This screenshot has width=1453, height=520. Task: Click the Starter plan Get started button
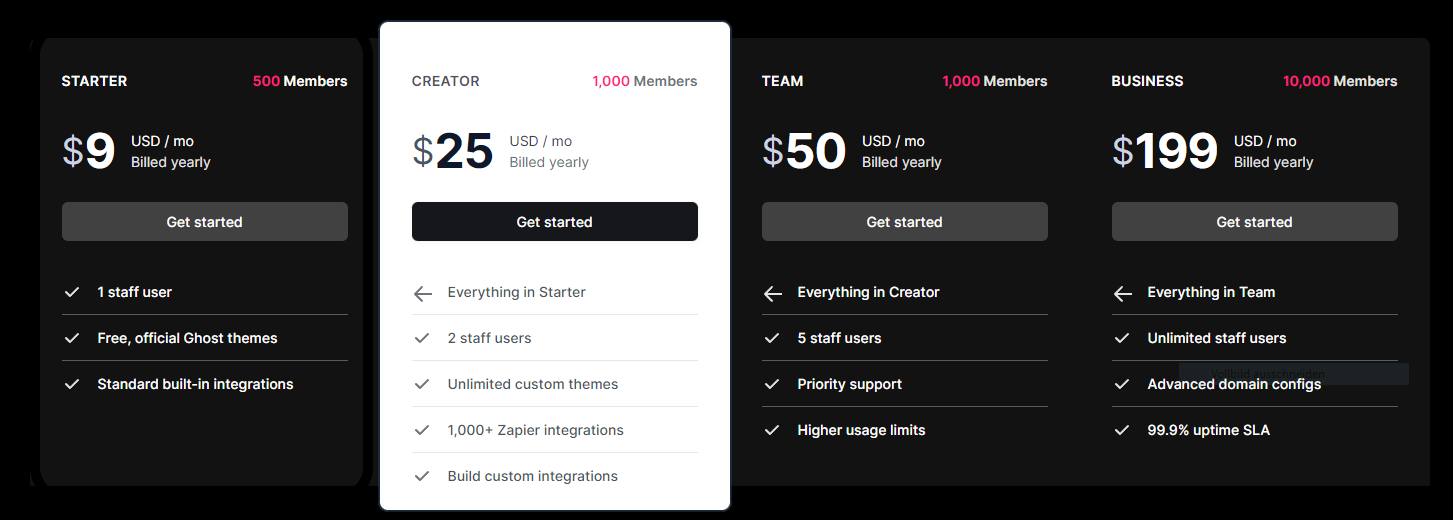point(205,222)
